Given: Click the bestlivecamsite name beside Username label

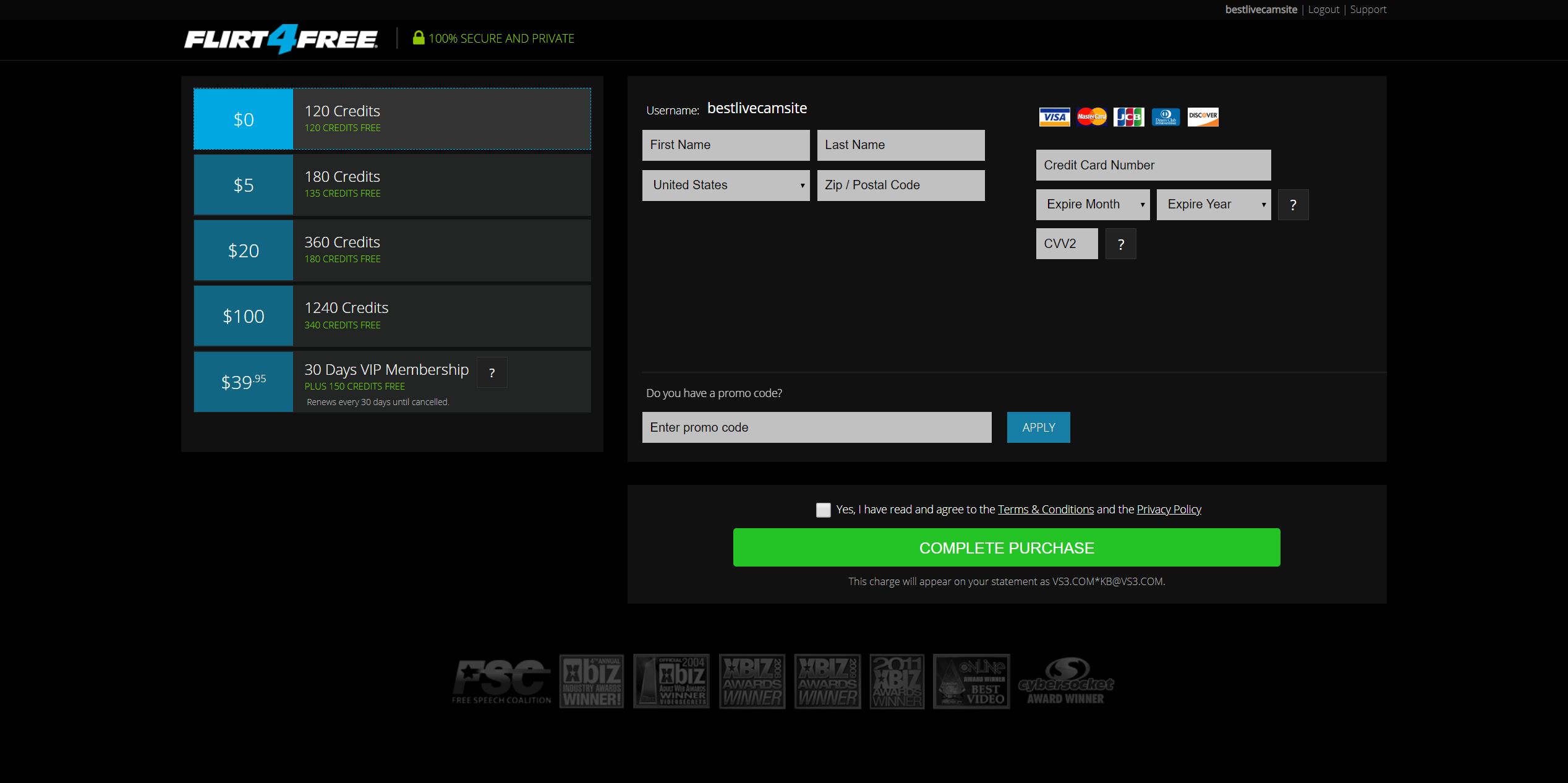Looking at the screenshot, I should pos(757,108).
